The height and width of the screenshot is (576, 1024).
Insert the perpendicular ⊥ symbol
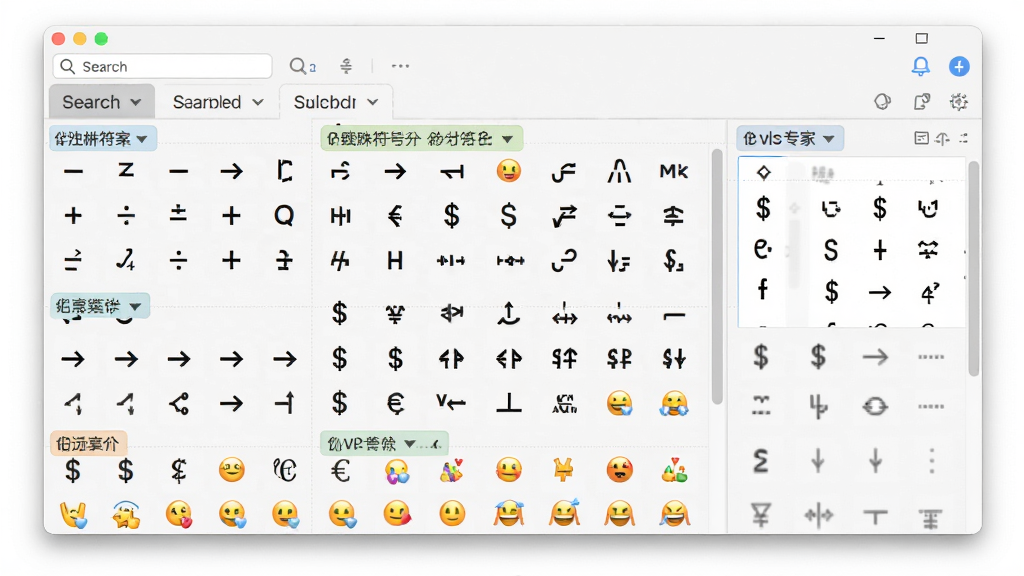pyautogui.click(x=509, y=403)
